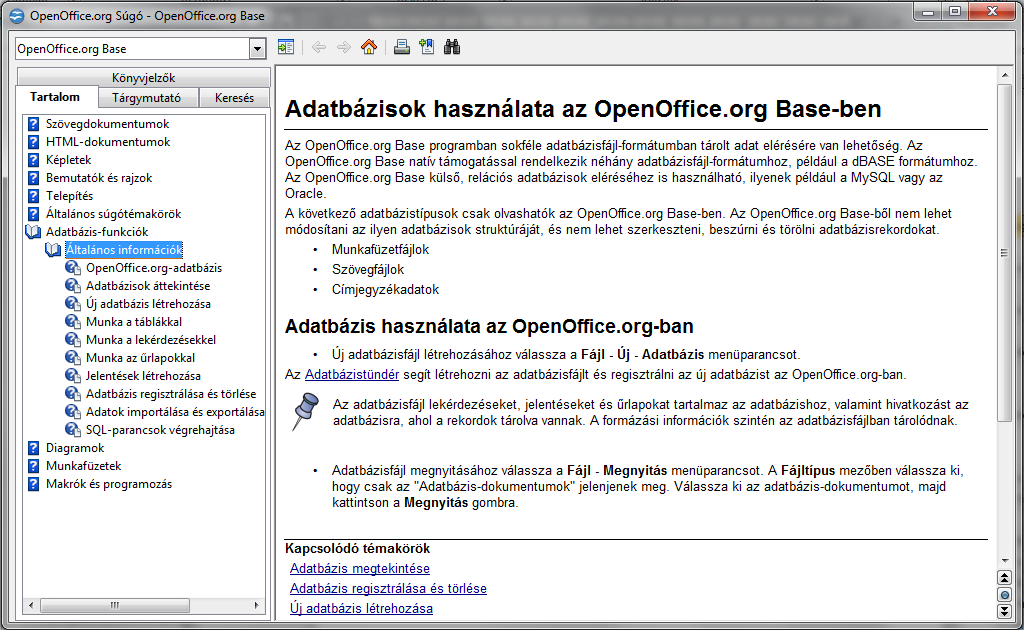Select the Adatbázis-funkciók tree node
The width and height of the screenshot is (1024, 630).
(x=97, y=232)
